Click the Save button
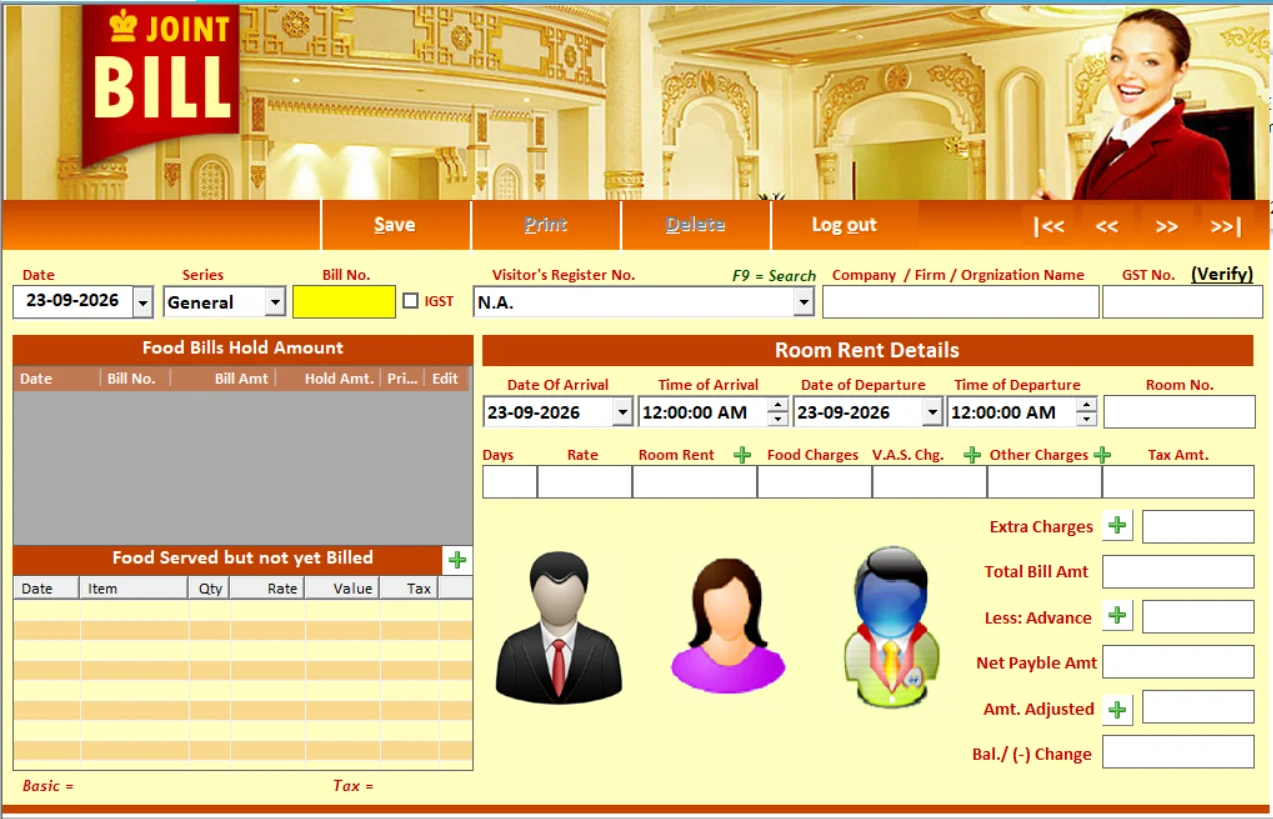 tap(395, 225)
